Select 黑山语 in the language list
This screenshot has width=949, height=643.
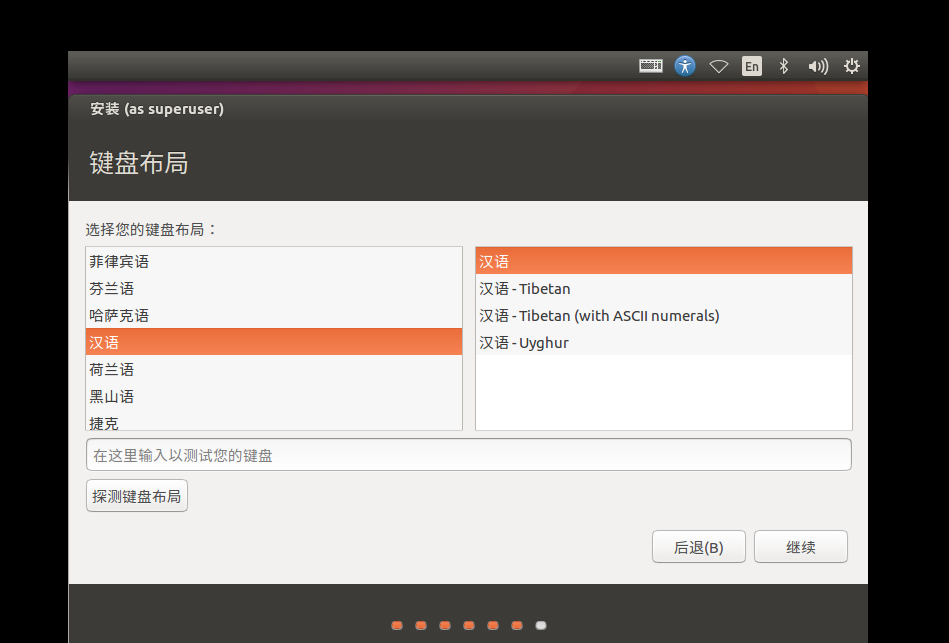coord(274,397)
